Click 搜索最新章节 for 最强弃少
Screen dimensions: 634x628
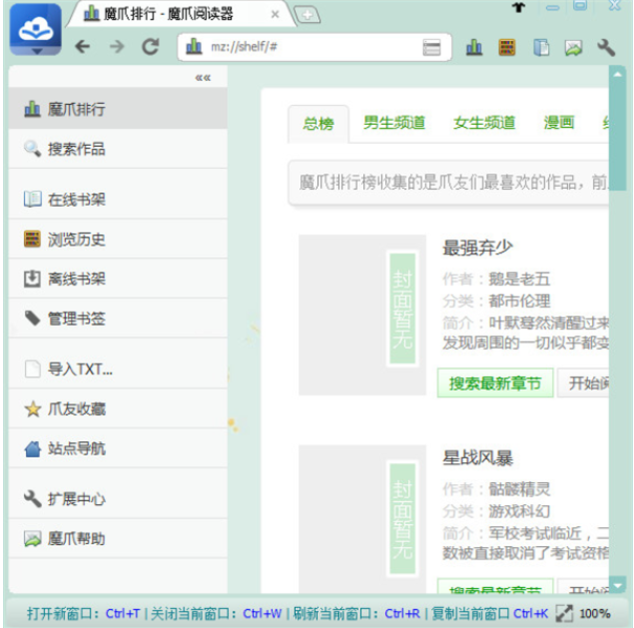pyautogui.click(x=495, y=383)
